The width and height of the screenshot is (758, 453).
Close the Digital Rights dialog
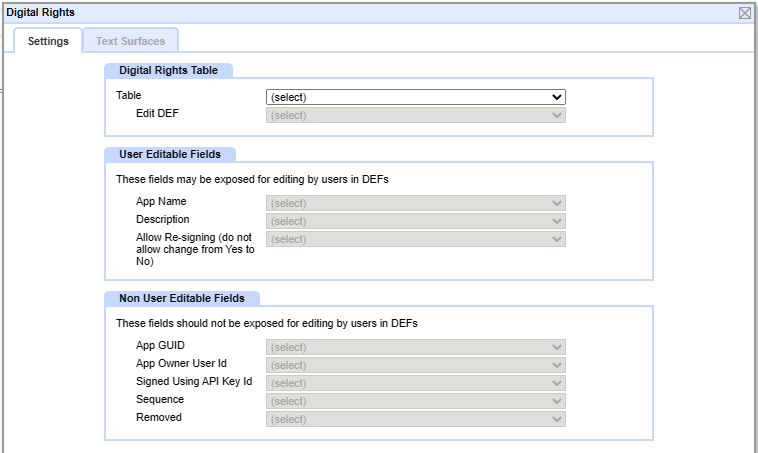pyautogui.click(x=745, y=13)
